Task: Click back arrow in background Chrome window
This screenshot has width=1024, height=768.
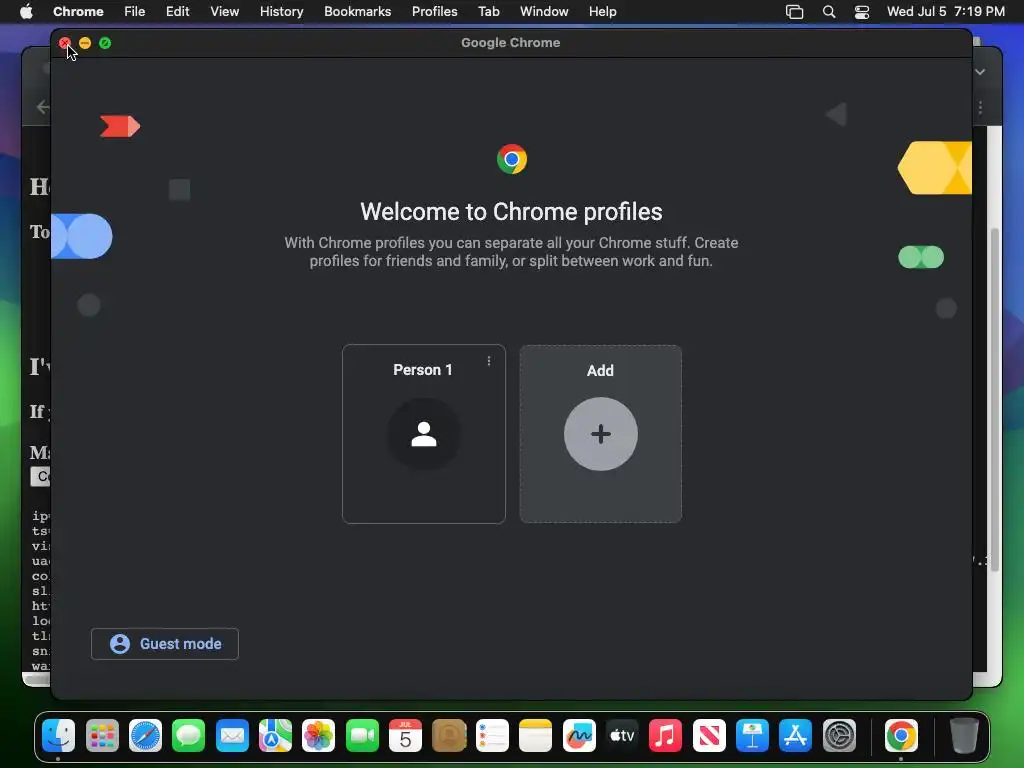Action: (x=42, y=107)
